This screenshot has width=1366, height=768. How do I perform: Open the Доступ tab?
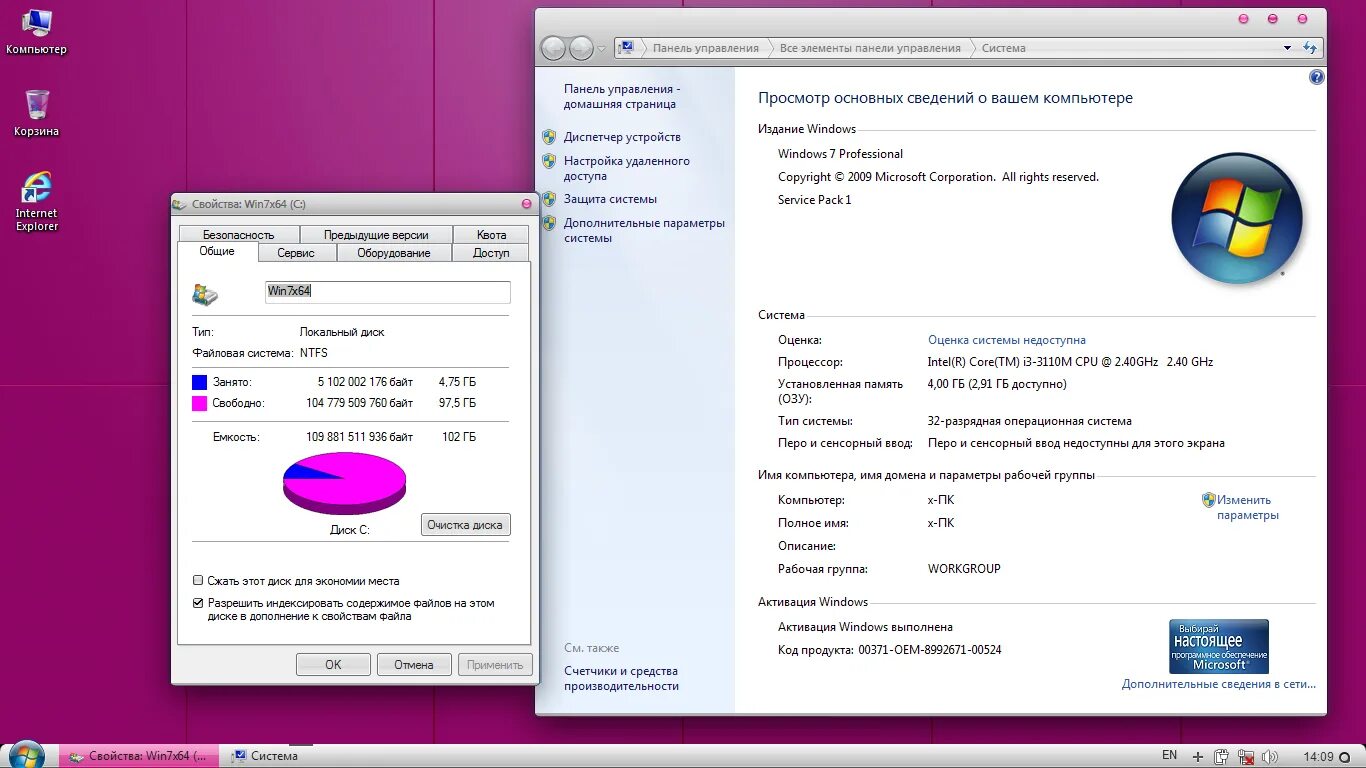click(491, 253)
